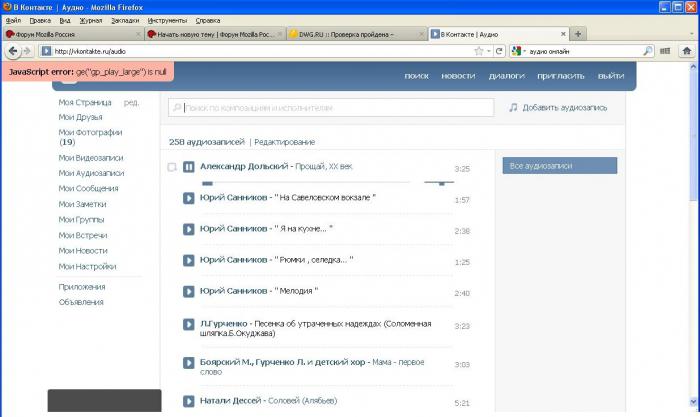Open the URL history dropdown arrow
Viewport: 700px width, 417px height.
489,51
